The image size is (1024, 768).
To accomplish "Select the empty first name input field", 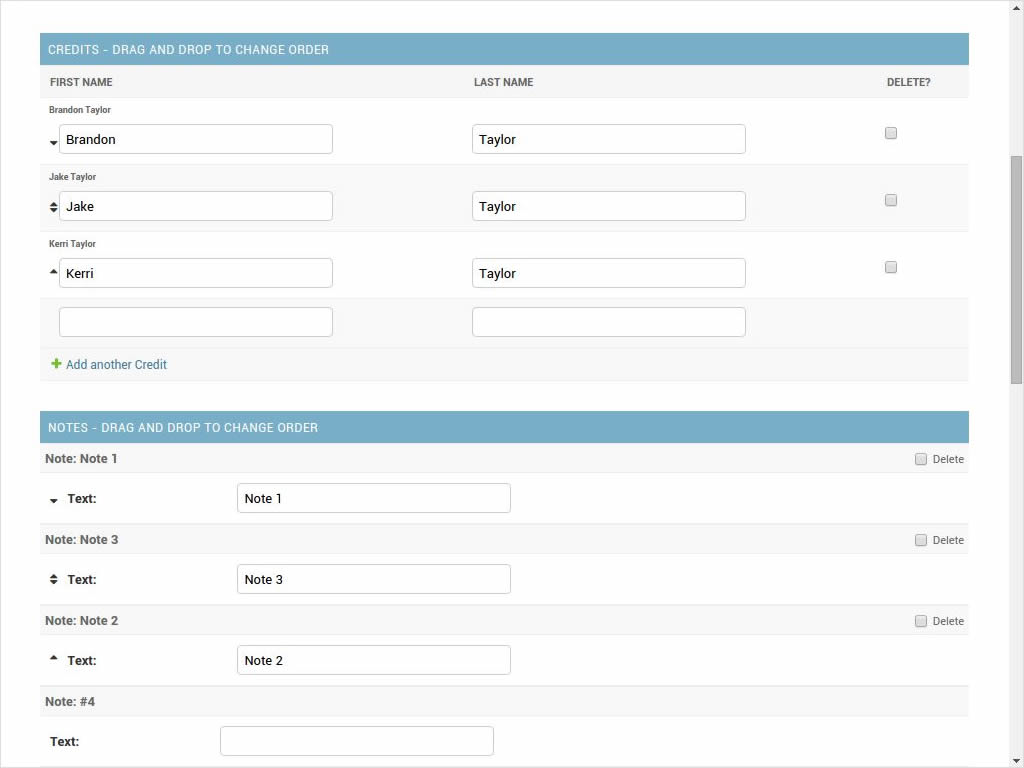I will click(x=196, y=321).
